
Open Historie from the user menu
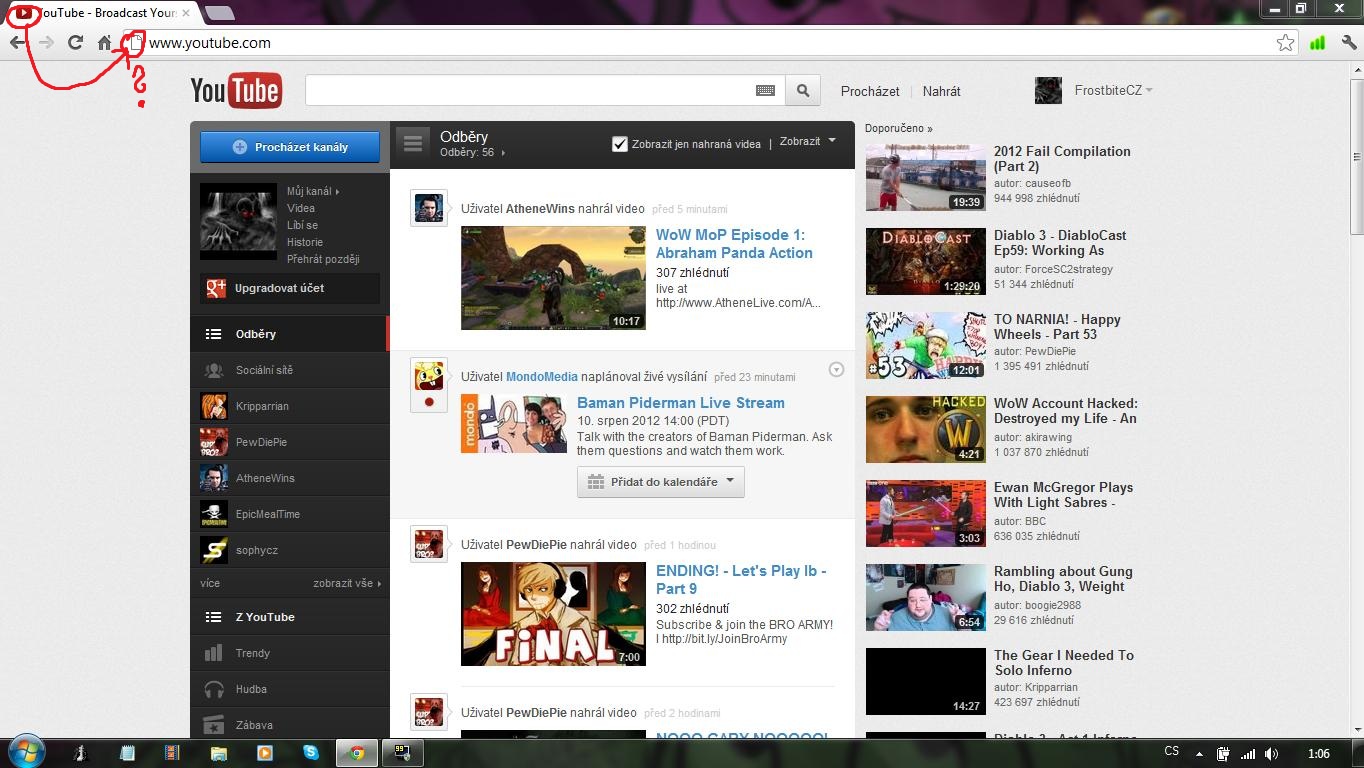coord(305,242)
